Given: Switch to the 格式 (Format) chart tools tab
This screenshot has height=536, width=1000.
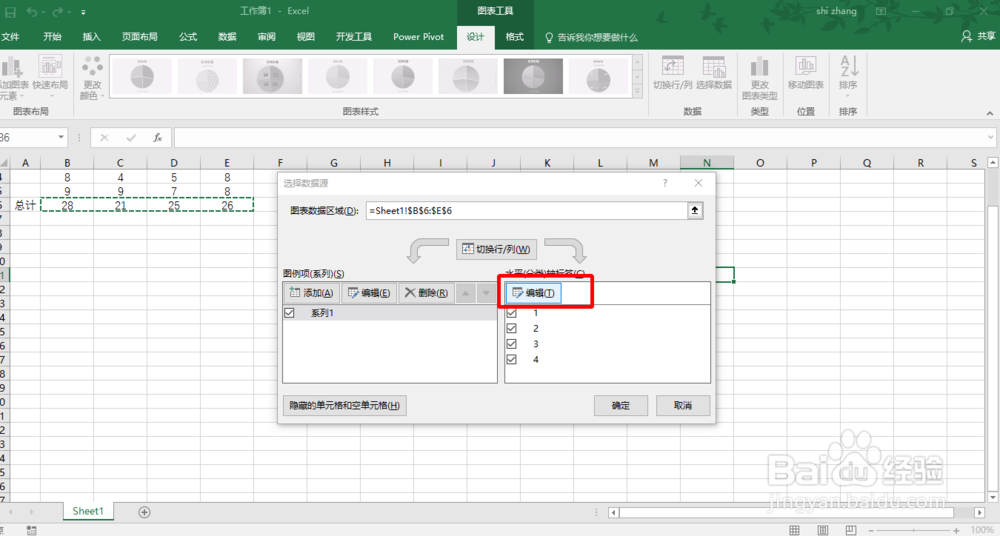Looking at the screenshot, I should [514, 37].
